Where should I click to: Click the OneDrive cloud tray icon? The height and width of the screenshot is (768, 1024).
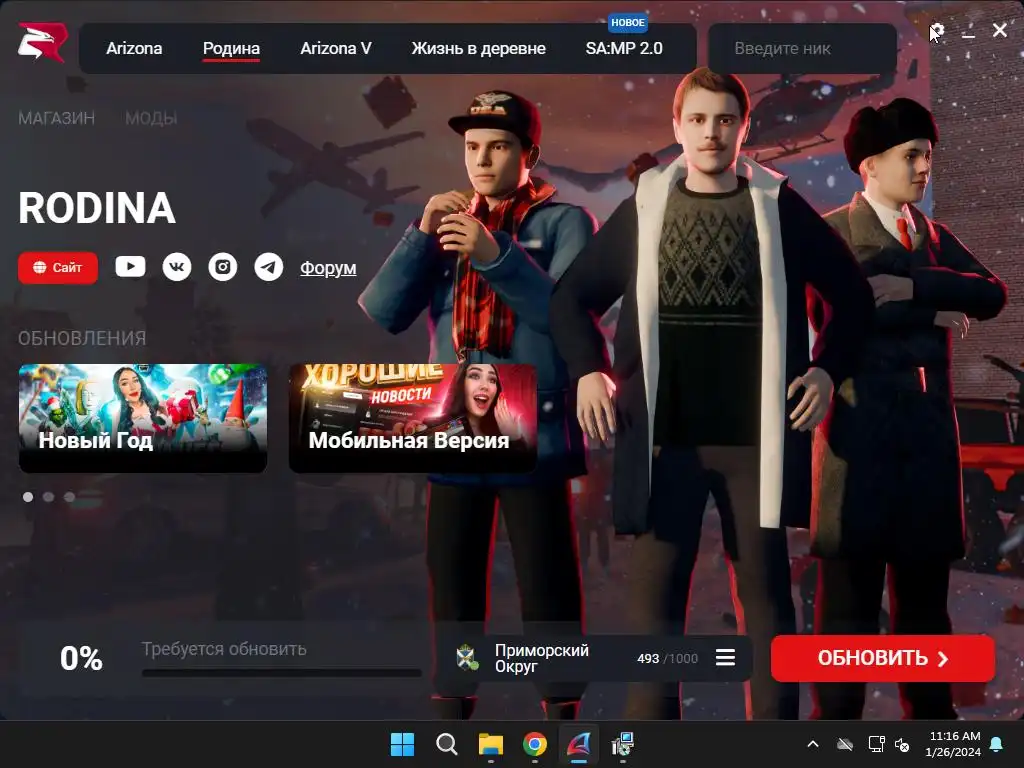coord(846,744)
